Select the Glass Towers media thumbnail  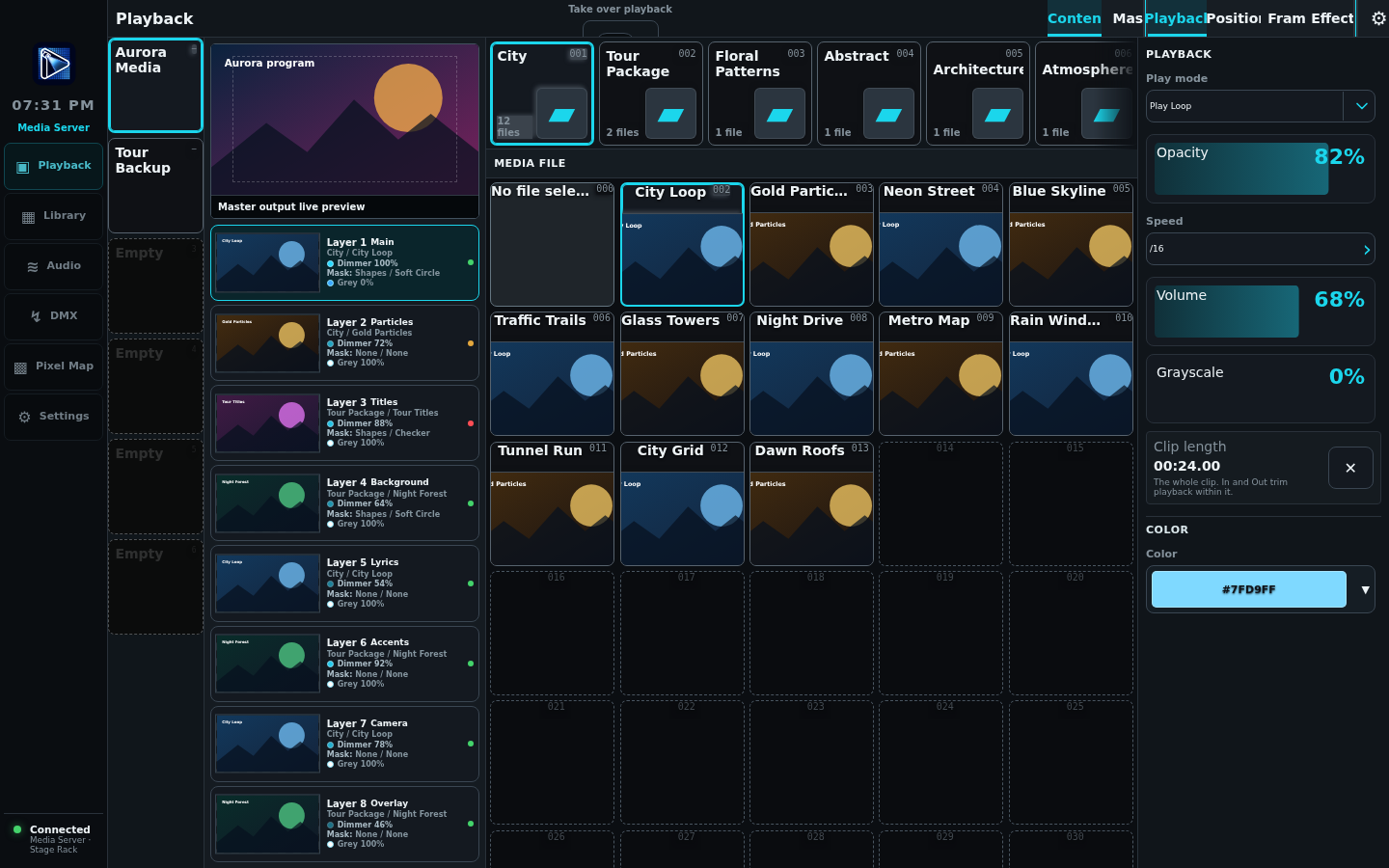pos(682,373)
